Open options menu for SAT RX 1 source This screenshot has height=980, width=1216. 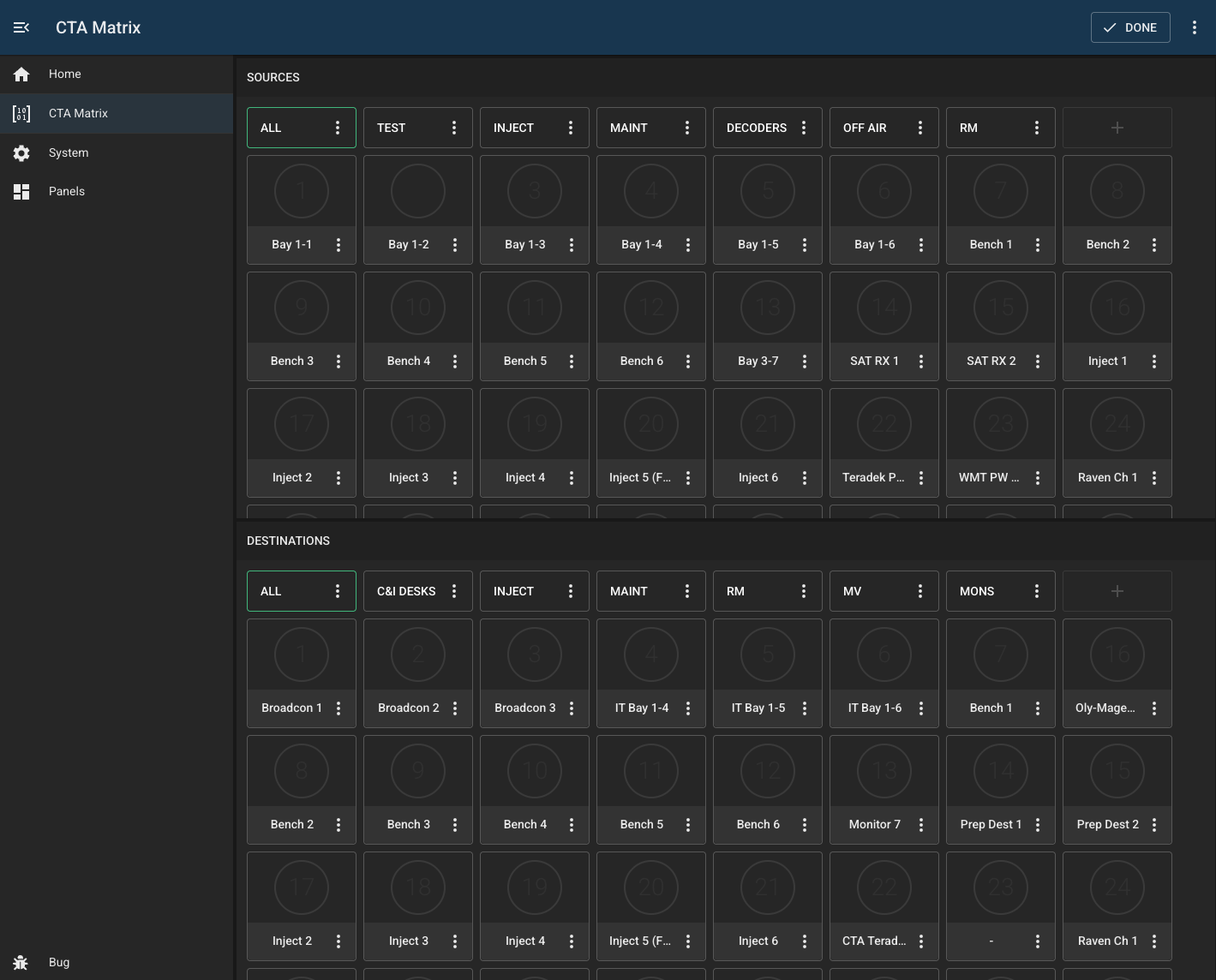921,362
